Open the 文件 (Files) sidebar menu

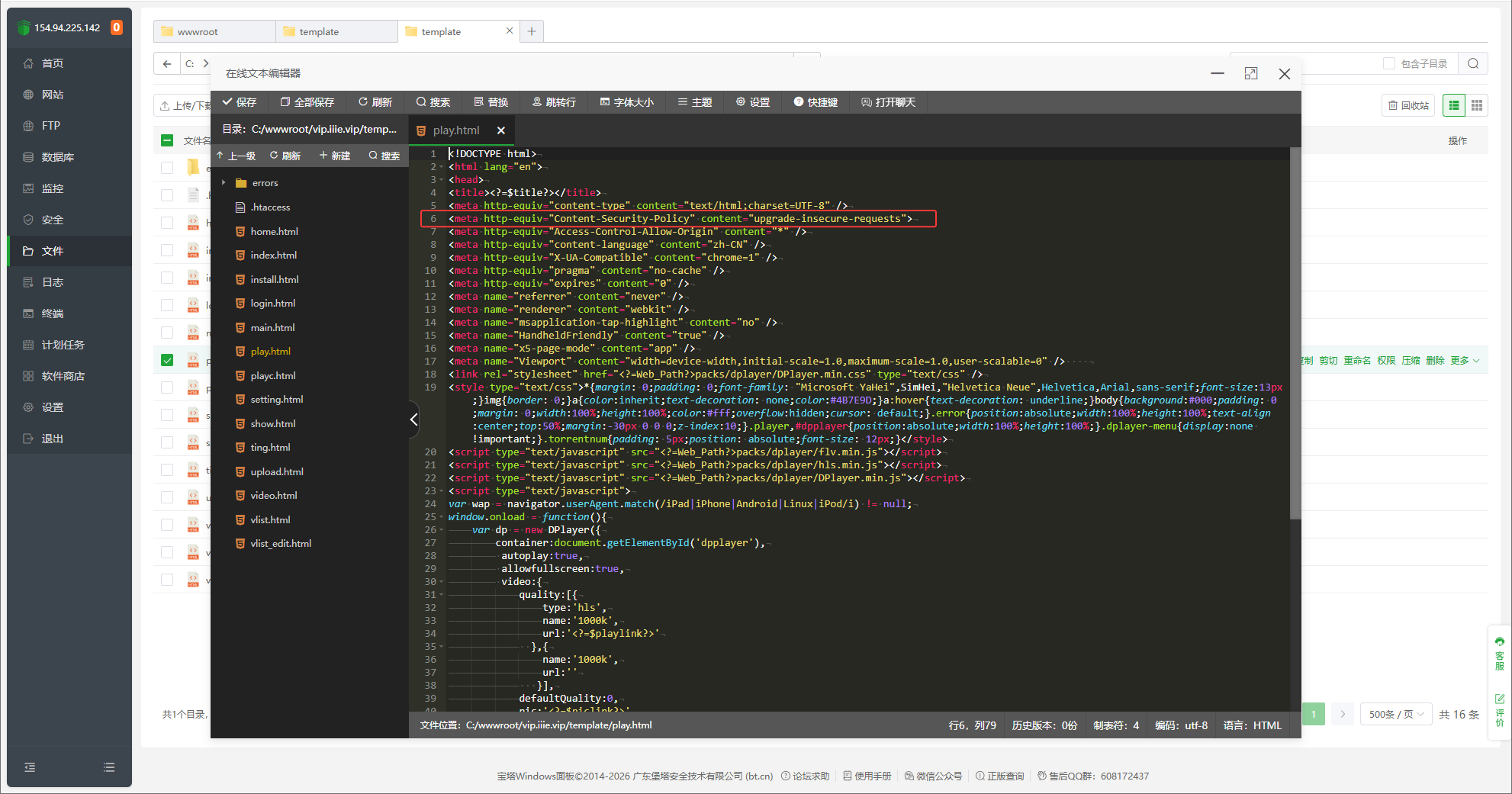click(52, 251)
